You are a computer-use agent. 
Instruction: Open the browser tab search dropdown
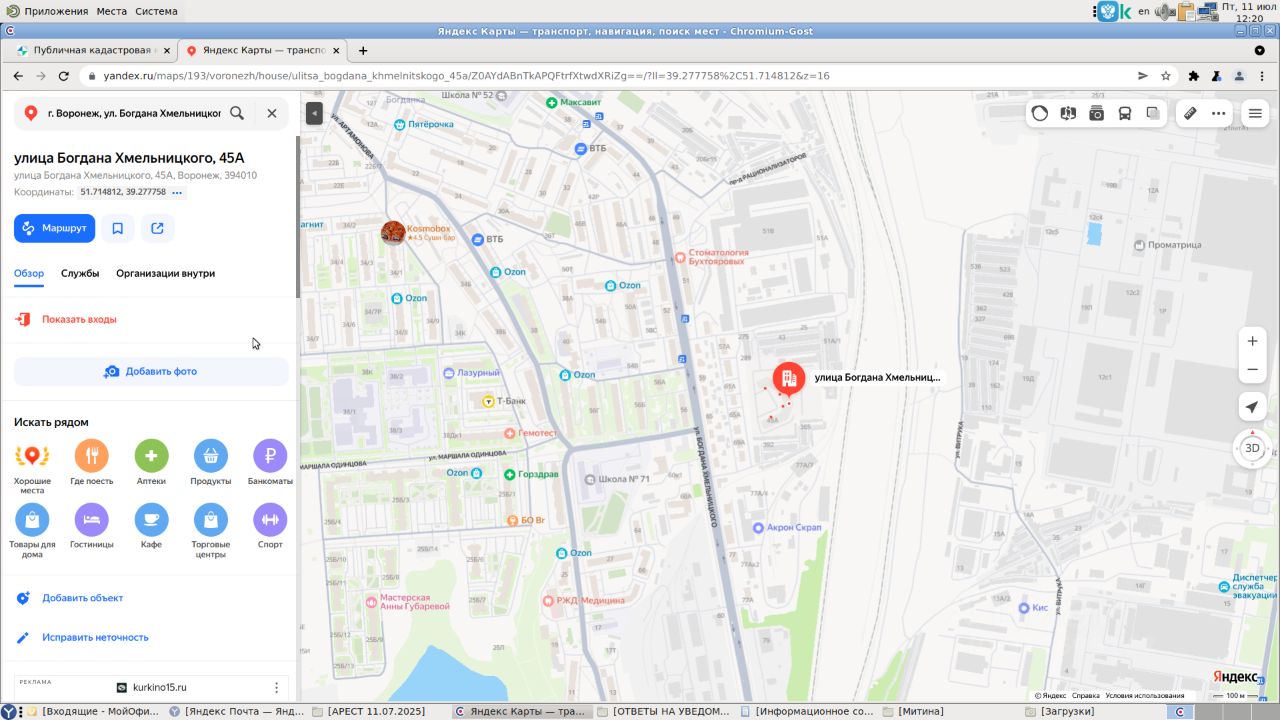click(x=1260, y=50)
